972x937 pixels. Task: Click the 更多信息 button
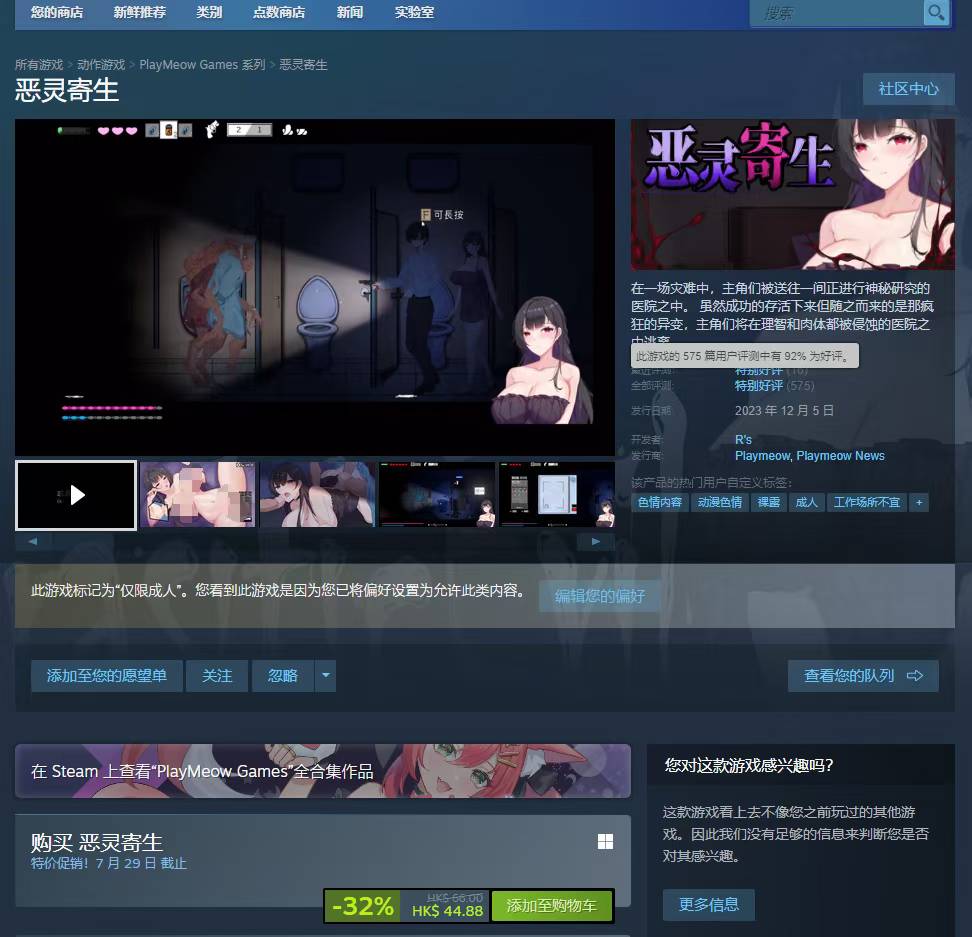tap(709, 905)
